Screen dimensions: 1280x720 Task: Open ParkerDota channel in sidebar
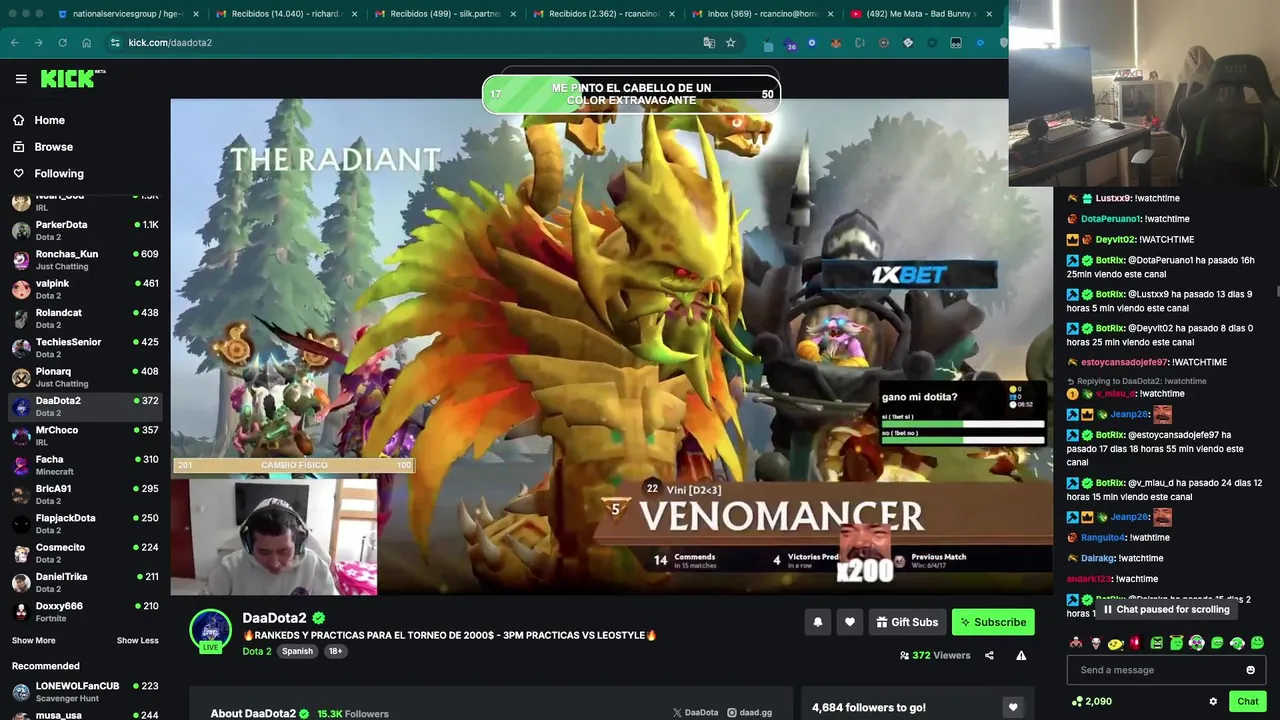(85, 230)
